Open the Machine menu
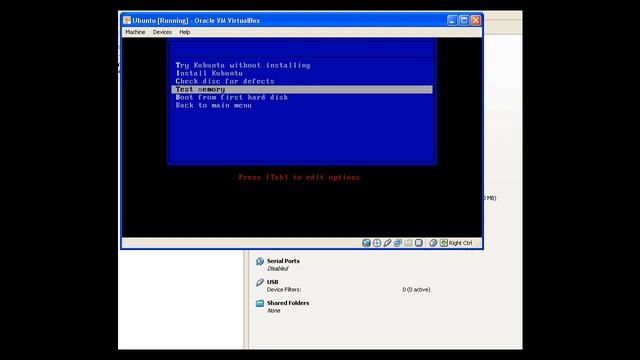Viewport: 640px width, 360px height. coord(135,32)
